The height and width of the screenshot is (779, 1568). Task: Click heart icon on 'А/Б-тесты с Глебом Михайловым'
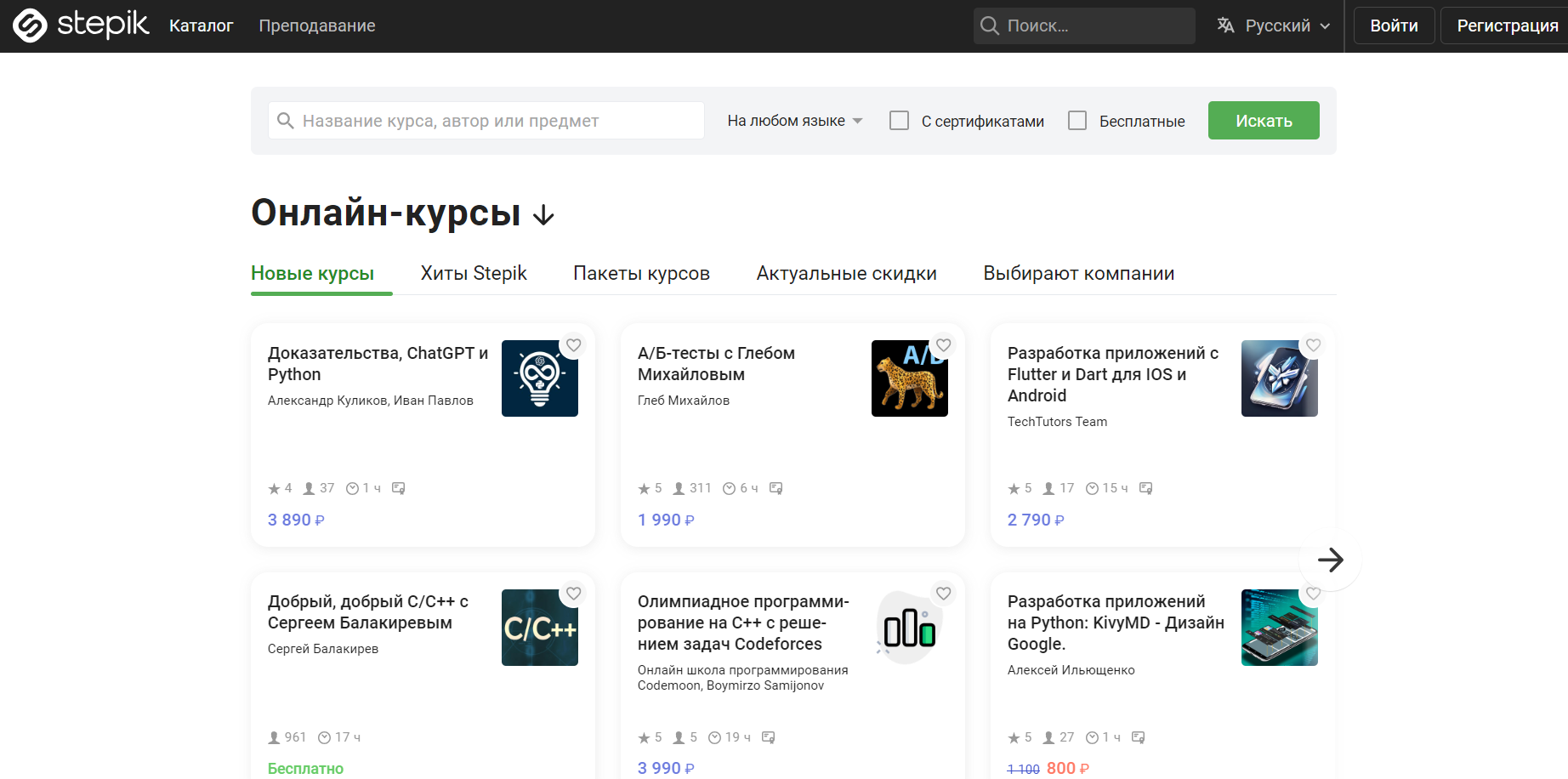(x=944, y=345)
